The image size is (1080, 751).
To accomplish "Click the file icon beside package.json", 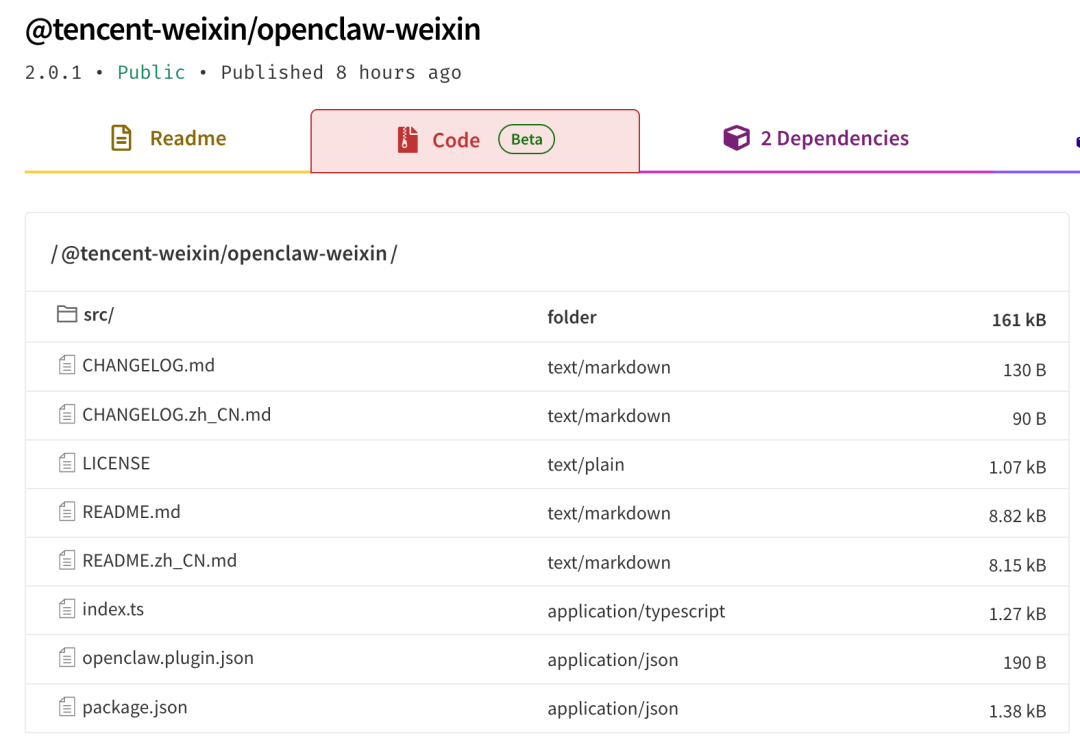I will pos(67,707).
